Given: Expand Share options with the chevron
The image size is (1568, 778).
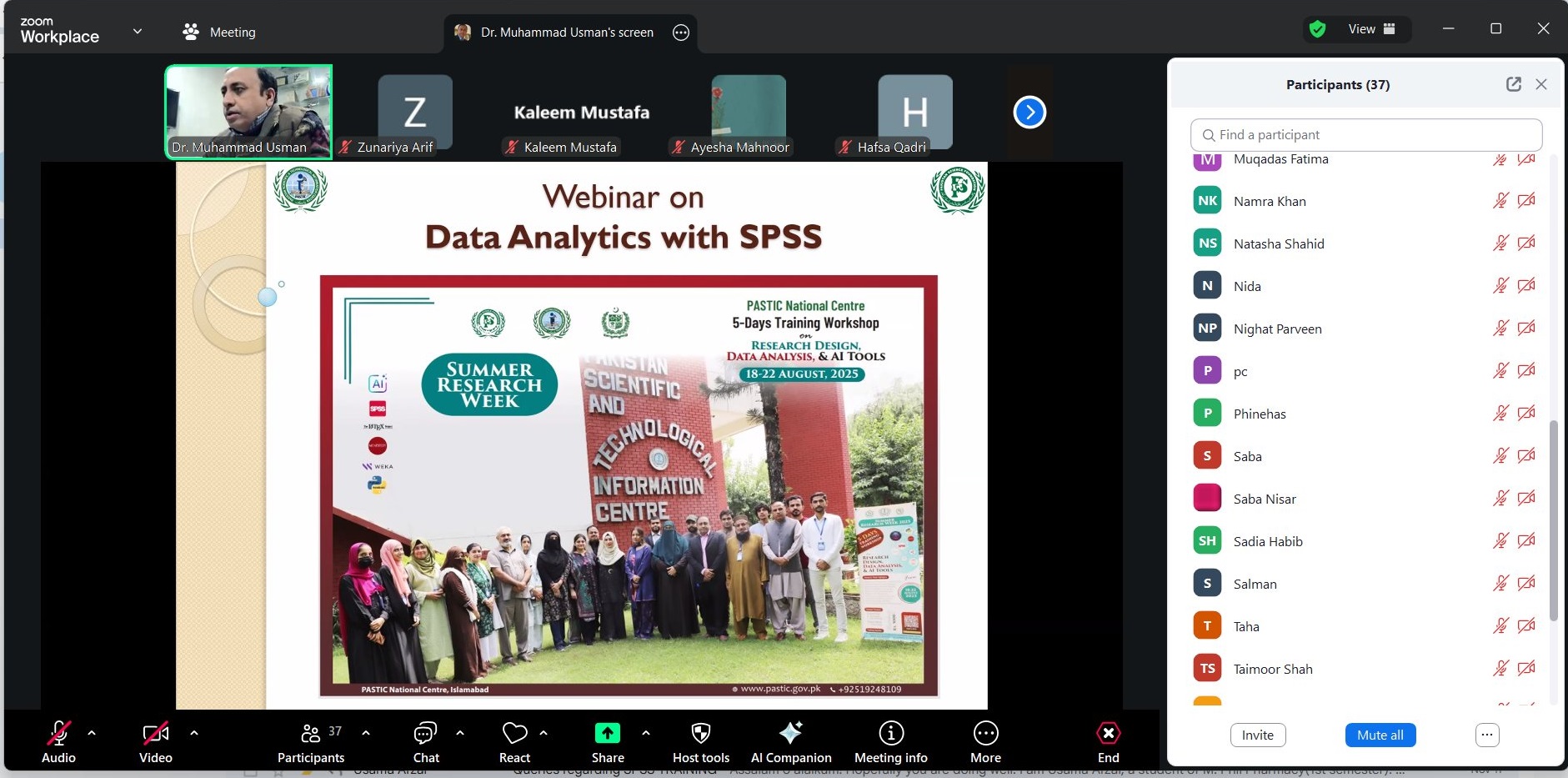Looking at the screenshot, I should pyautogui.click(x=648, y=733).
